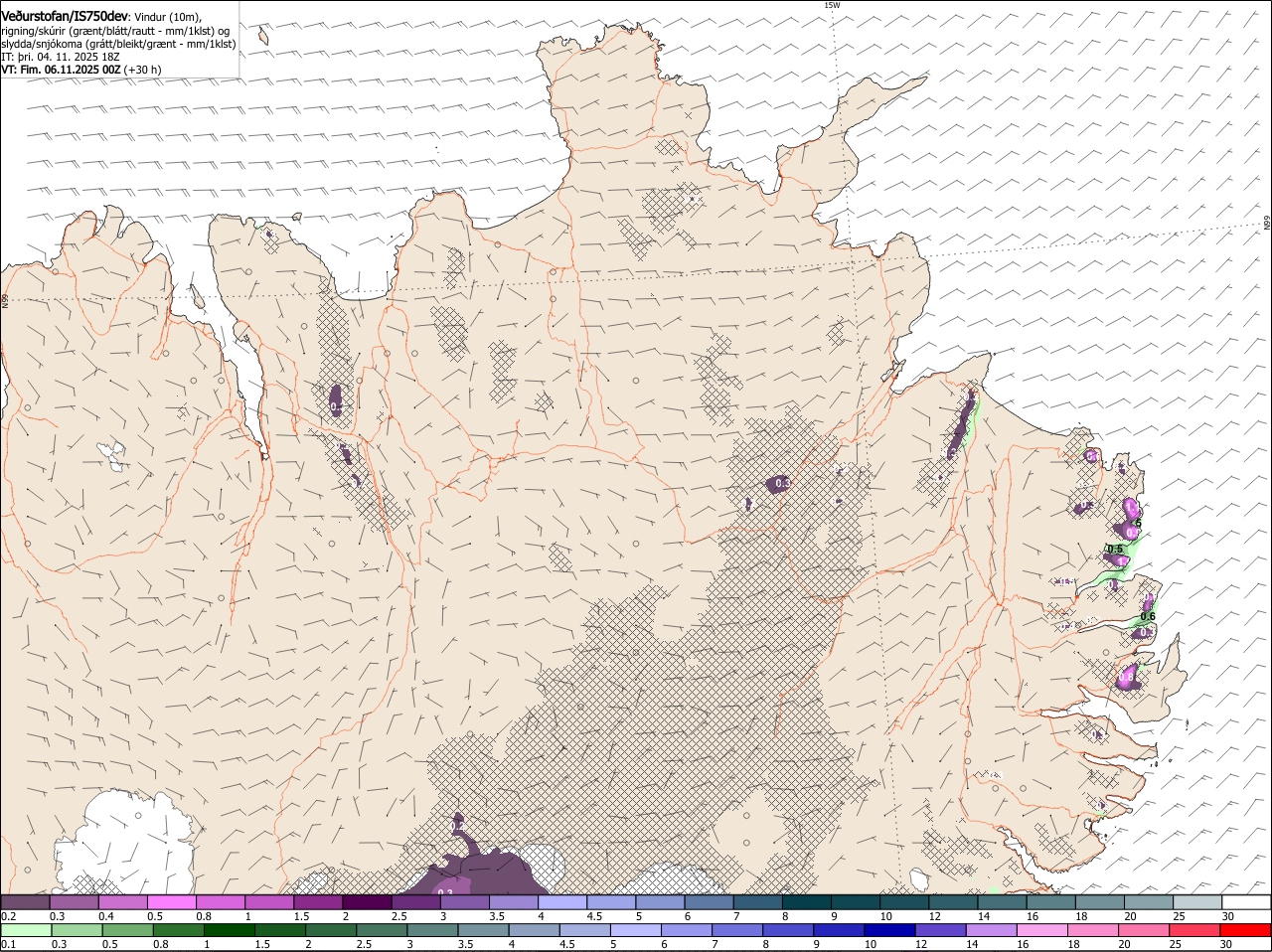1272x952 pixels.
Task: Click the lilac 14 swatch in green-blue-red legend
Action: point(991,930)
